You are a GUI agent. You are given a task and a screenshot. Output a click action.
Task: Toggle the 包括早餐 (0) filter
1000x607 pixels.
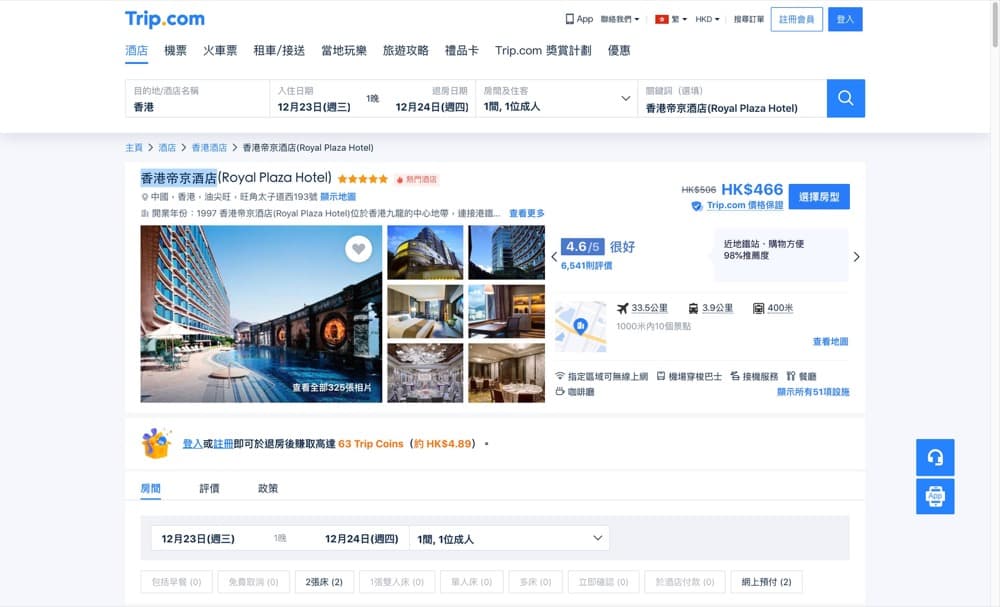click(177, 582)
